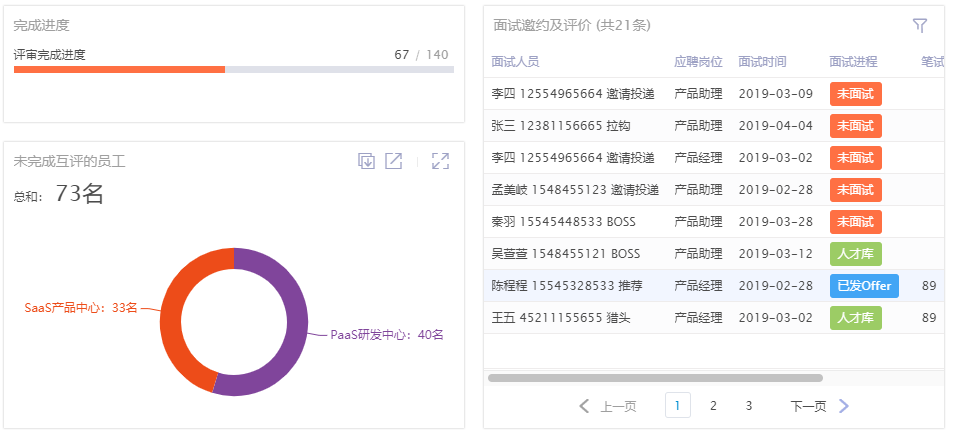Image resolution: width=956 pixels, height=432 pixels.
Task: Select page 2 in pagination
Action: click(x=713, y=406)
